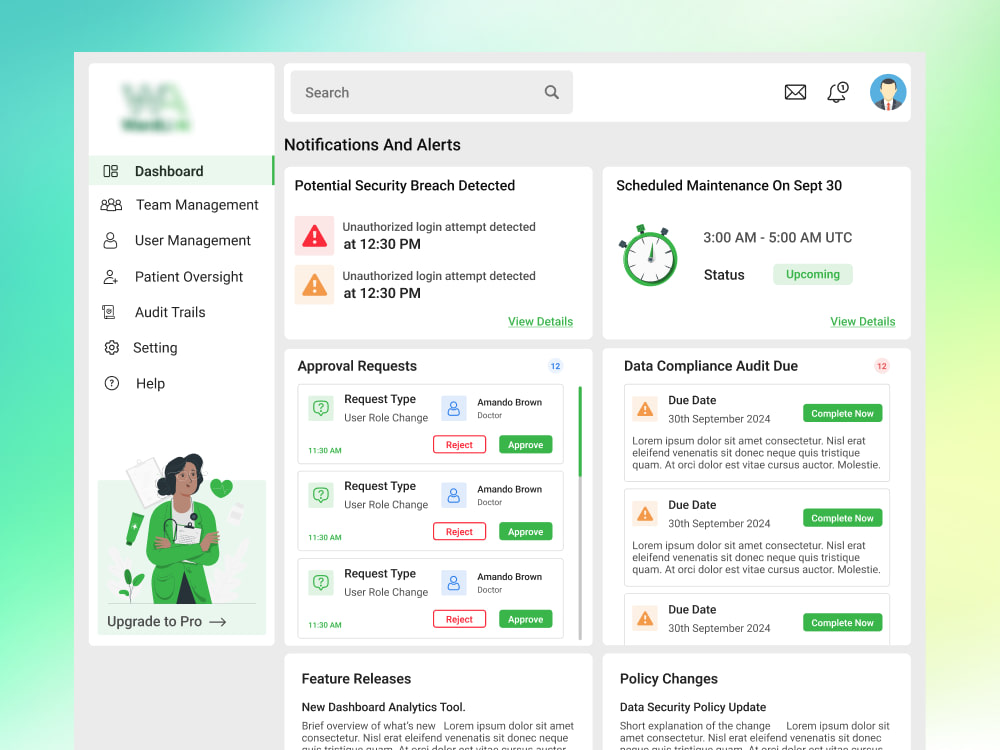Reject the second approval request

point(459,531)
